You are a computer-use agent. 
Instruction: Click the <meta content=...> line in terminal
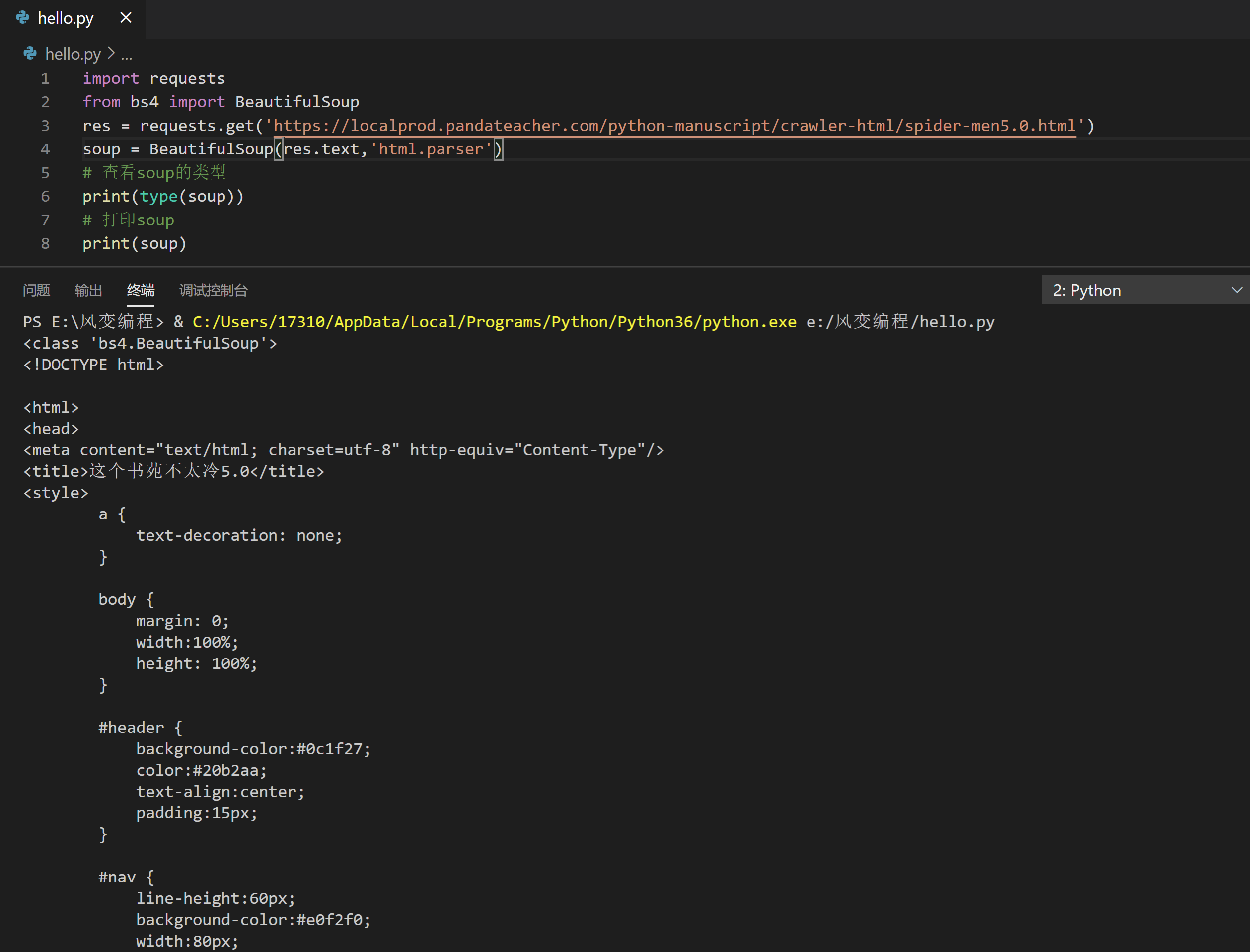pyautogui.click(x=343, y=449)
